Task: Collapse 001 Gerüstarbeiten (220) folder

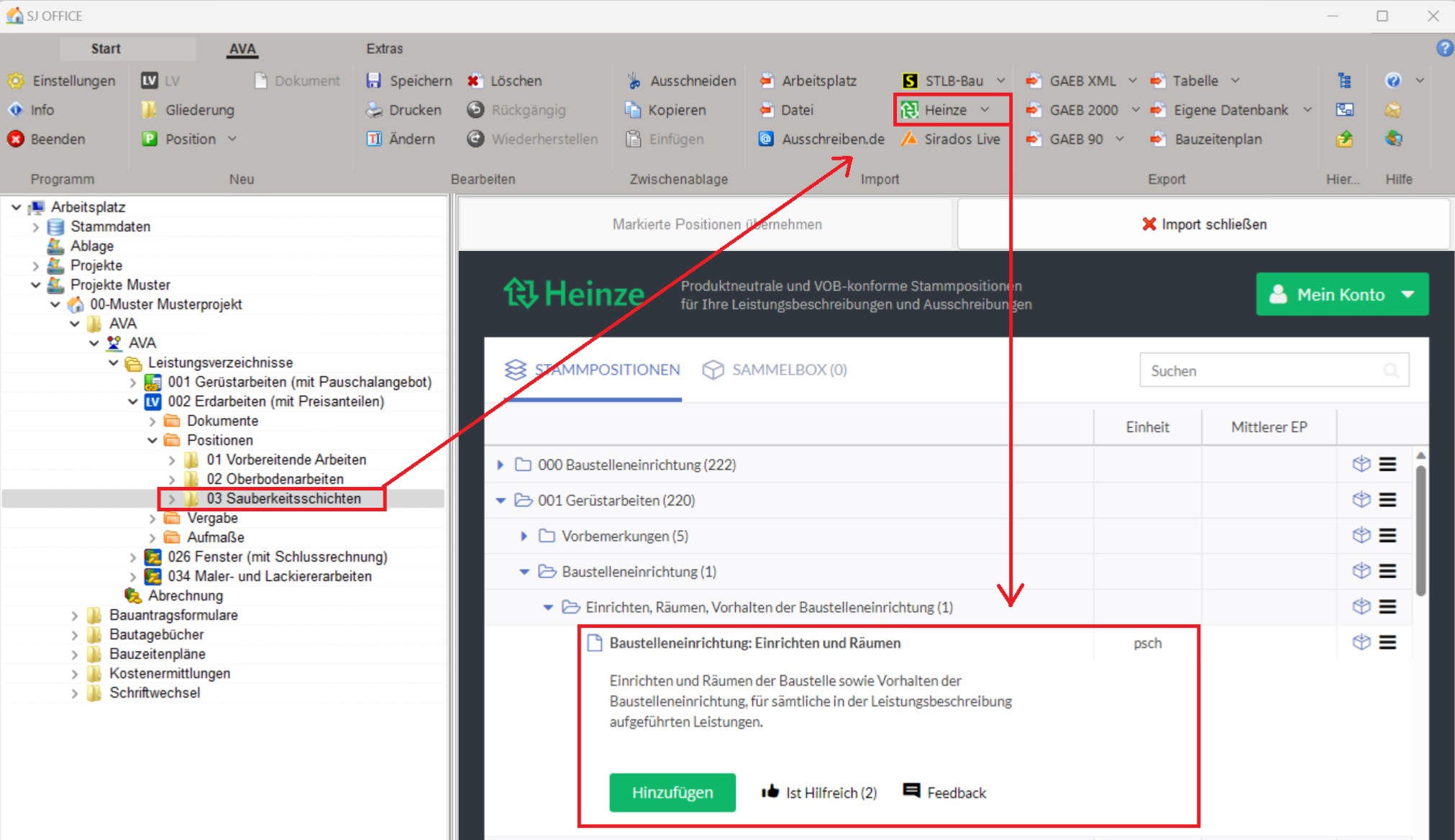Action: 501,501
